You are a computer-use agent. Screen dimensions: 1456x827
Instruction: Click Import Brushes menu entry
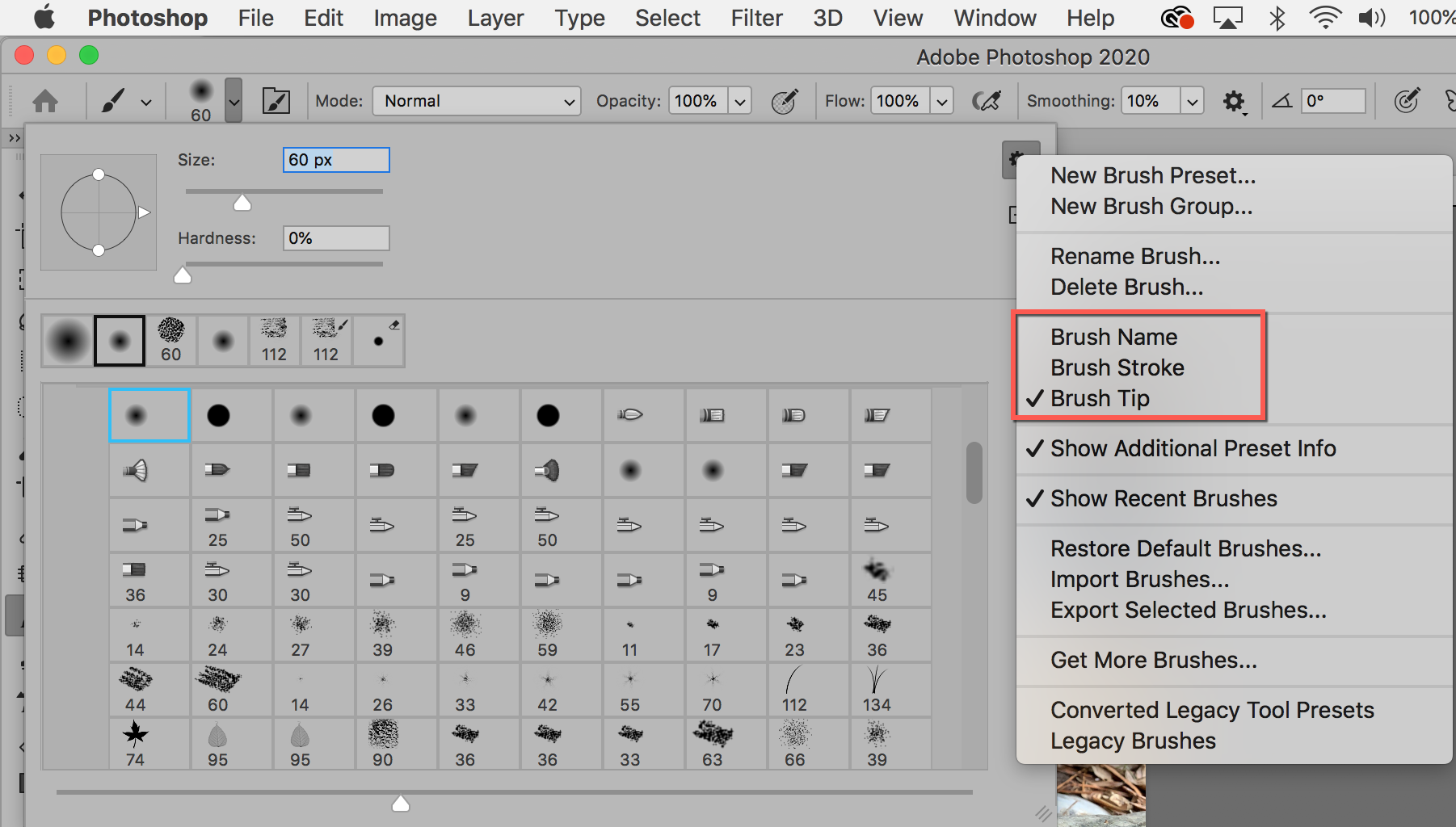(x=1139, y=579)
